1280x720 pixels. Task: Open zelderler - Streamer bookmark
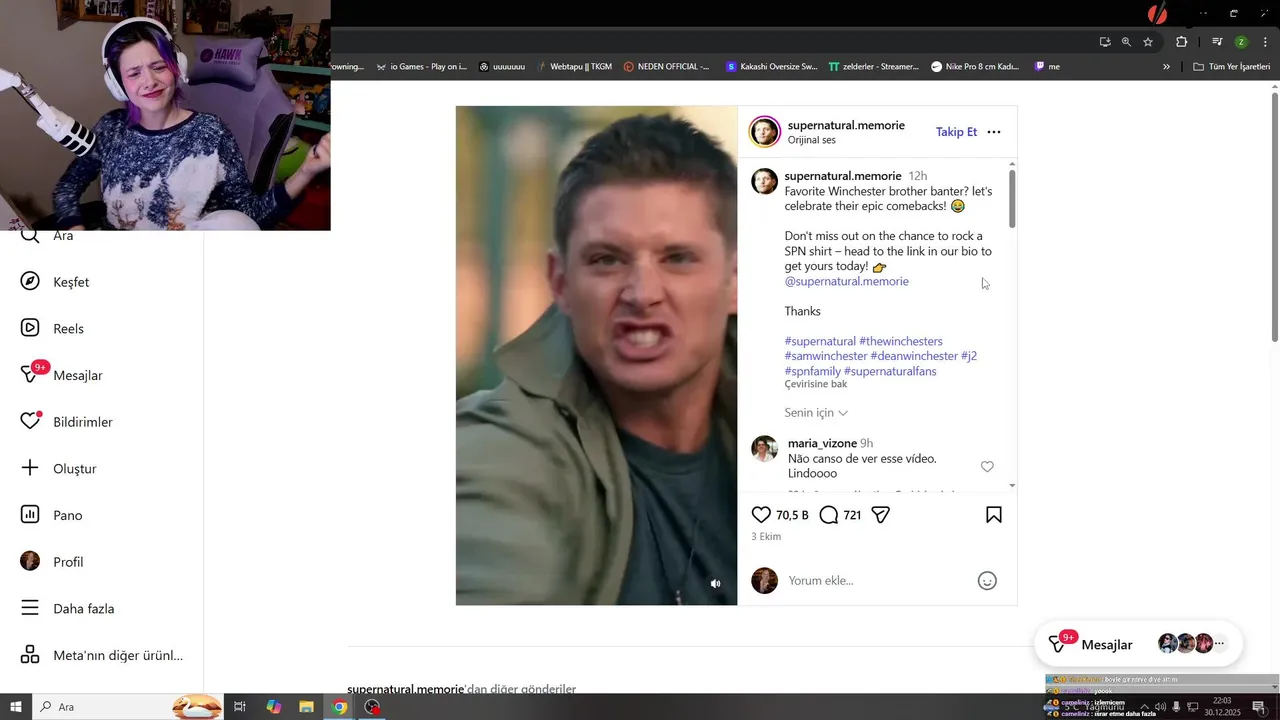(874, 67)
